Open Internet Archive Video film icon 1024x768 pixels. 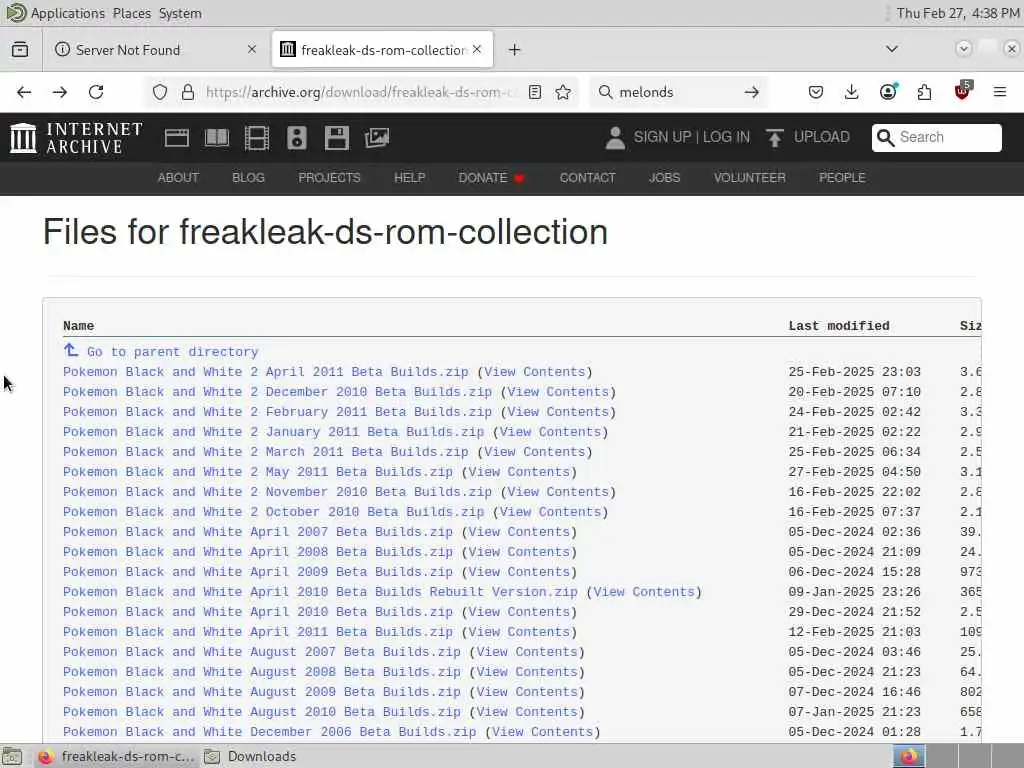257,138
